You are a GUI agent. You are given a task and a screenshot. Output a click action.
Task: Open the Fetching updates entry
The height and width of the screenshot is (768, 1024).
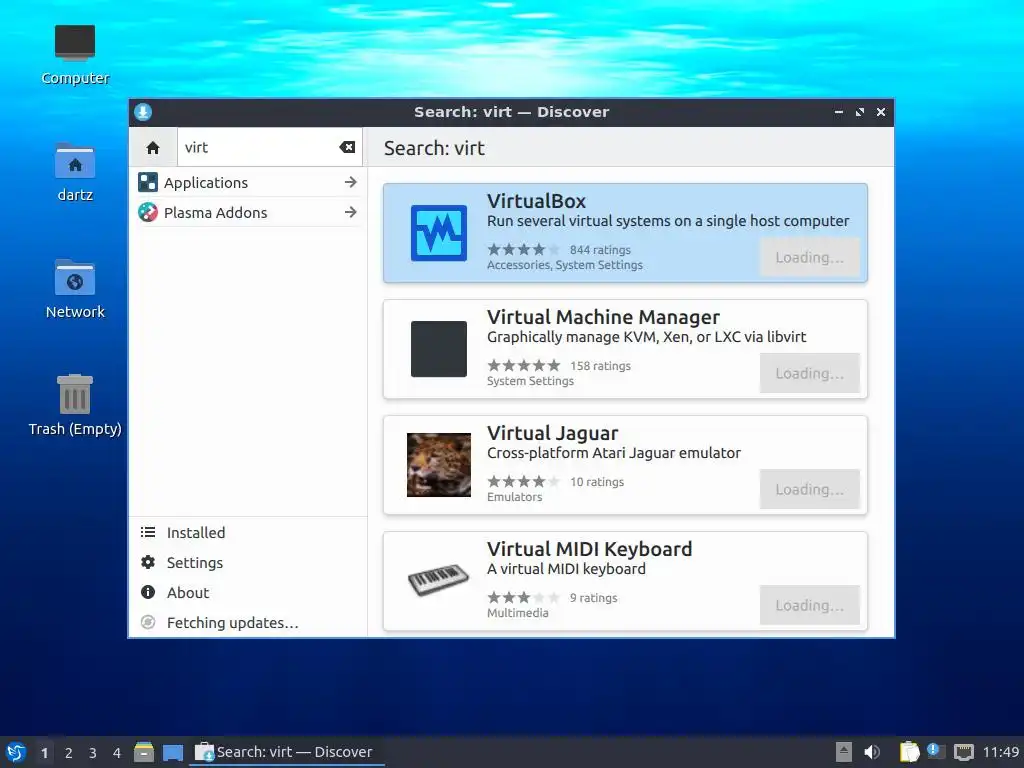[x=248, y=622]
